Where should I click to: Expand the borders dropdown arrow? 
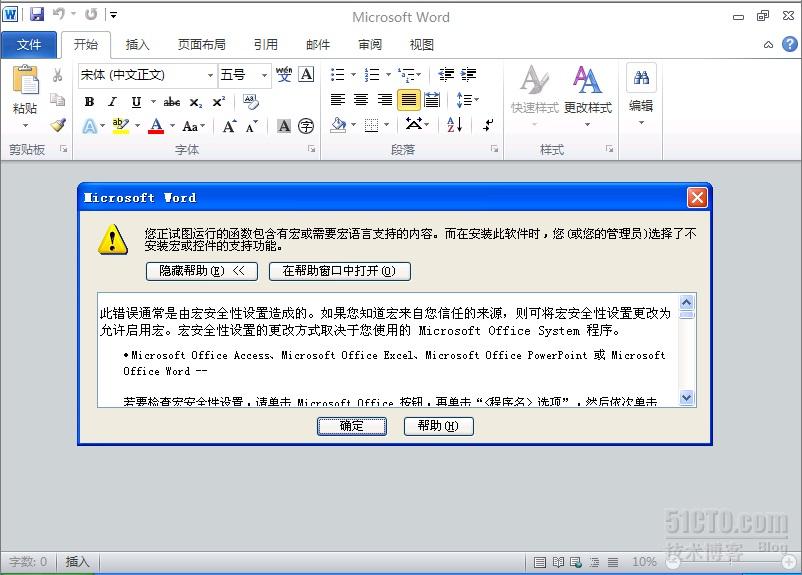[x=386, y=125]
